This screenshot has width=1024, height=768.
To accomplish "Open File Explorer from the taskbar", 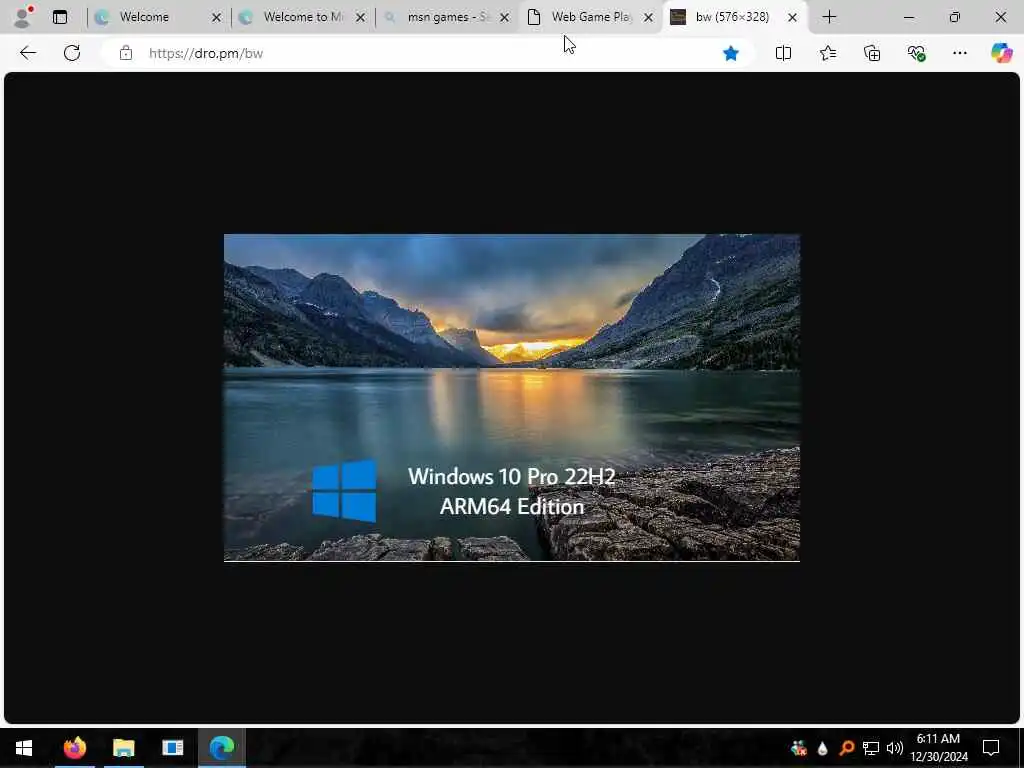I will point(123,747).
